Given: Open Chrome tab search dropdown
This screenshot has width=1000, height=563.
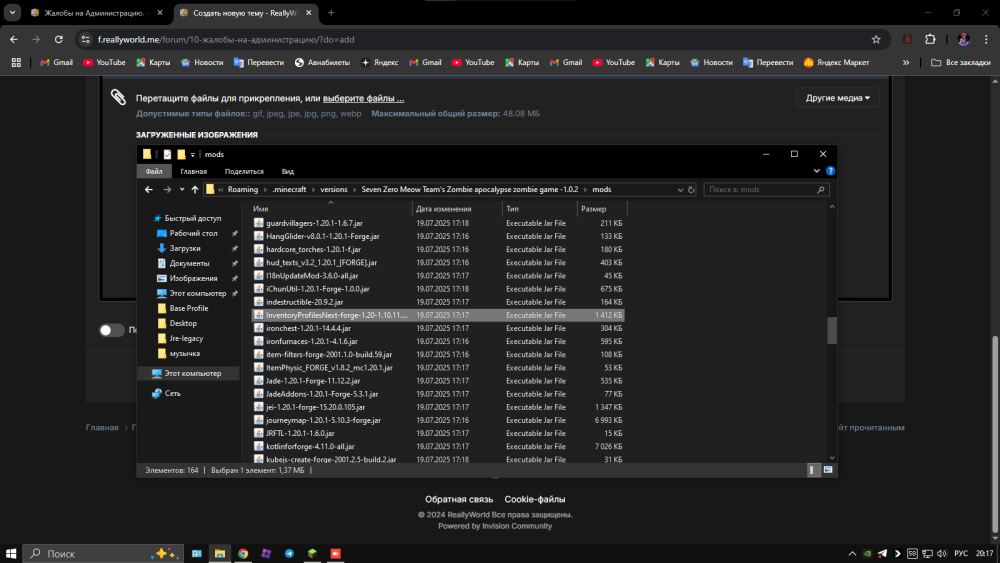Looking at the screenshot, I should 12,13.
